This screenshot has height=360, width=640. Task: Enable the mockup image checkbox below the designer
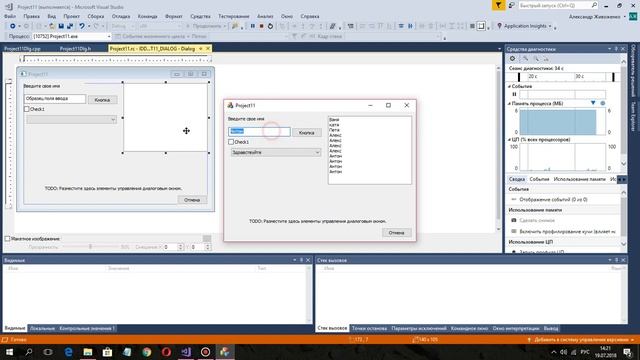[7, 239]
